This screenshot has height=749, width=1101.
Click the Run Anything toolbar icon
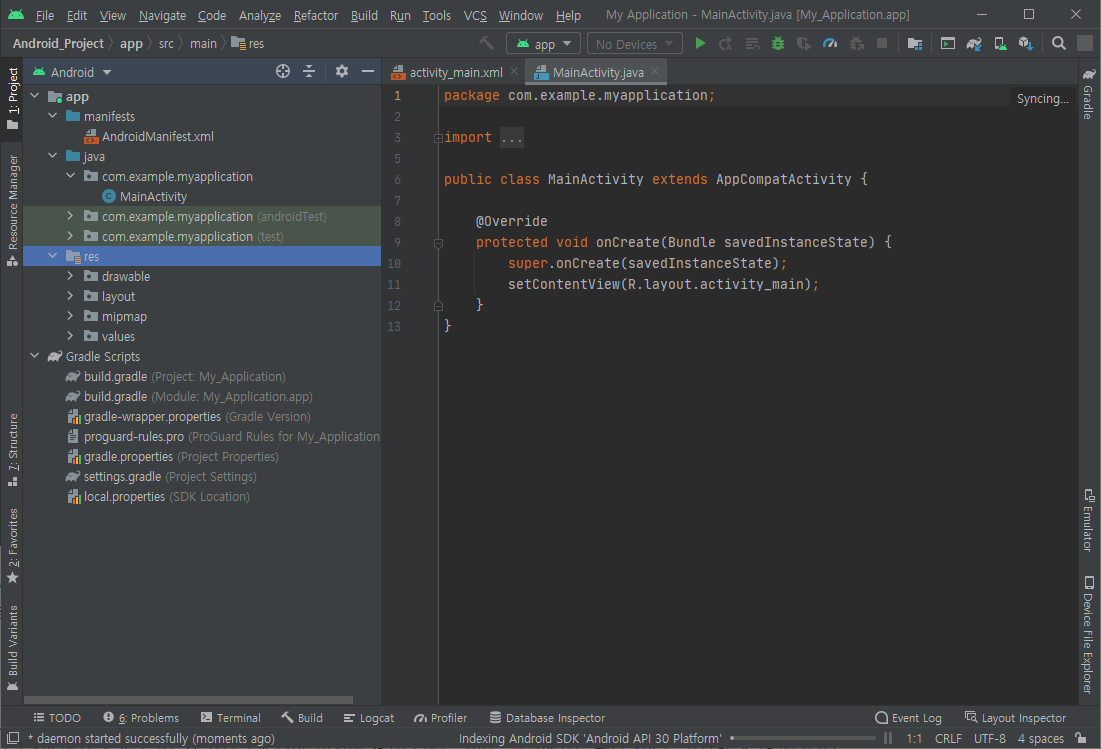pos(948,44)
